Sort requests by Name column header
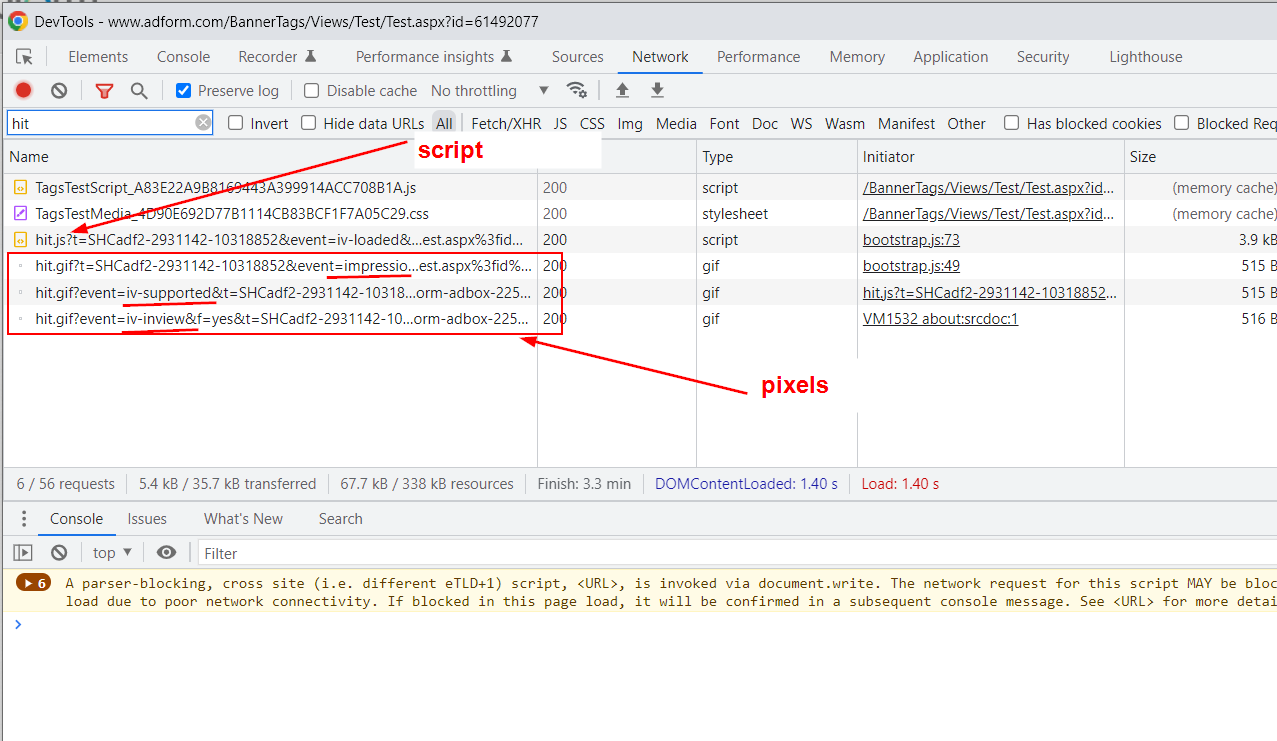 [270, 157]
